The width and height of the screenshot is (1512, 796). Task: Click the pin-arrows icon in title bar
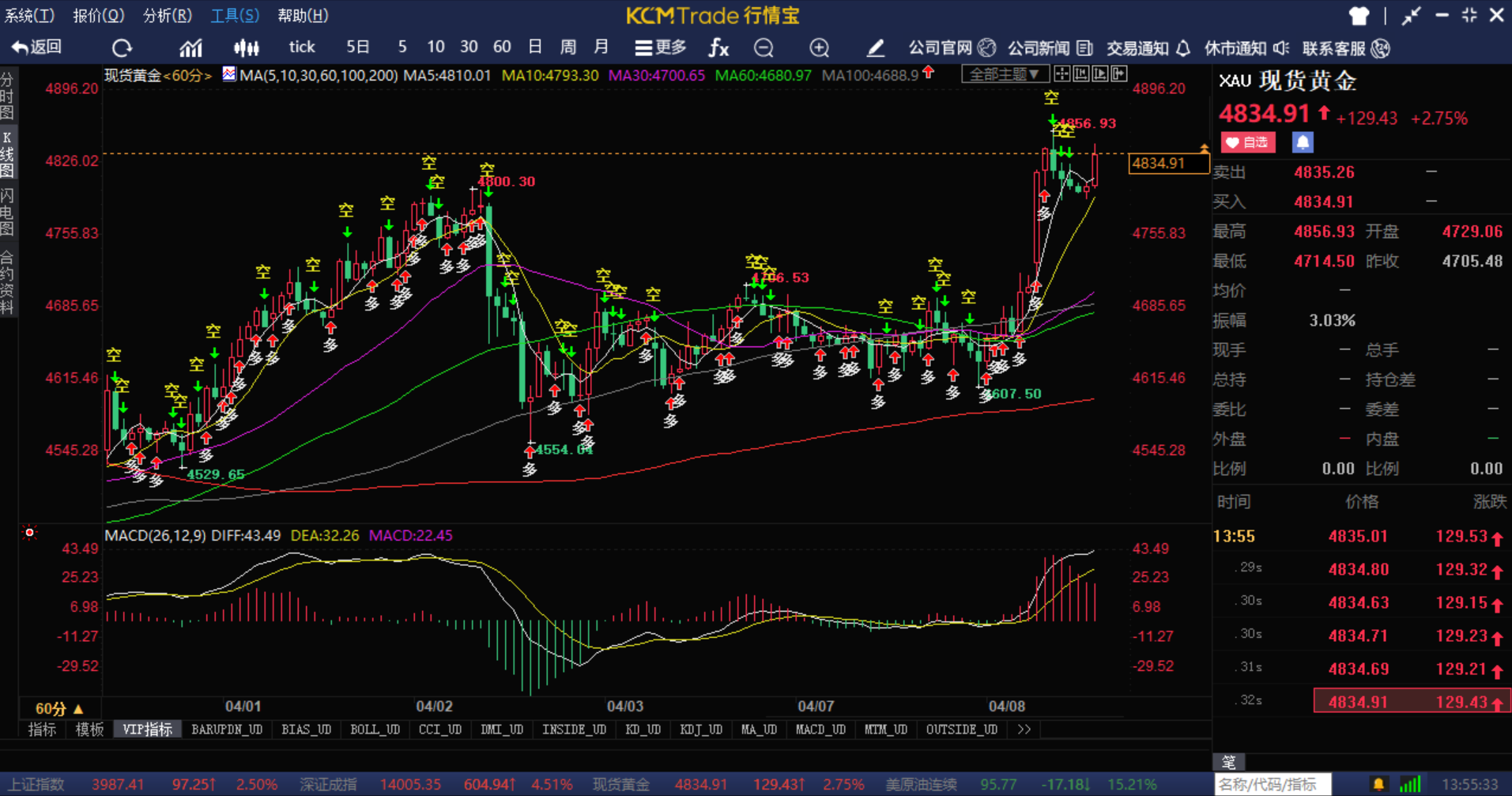(1412, 16)
